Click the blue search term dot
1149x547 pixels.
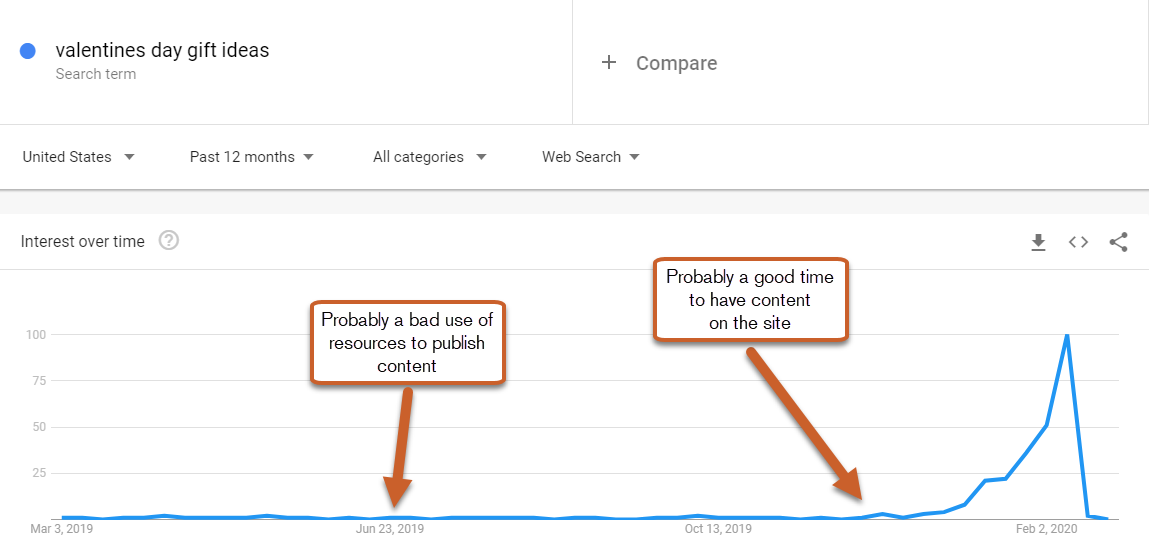pyautogui.click(x=28, y=51)
